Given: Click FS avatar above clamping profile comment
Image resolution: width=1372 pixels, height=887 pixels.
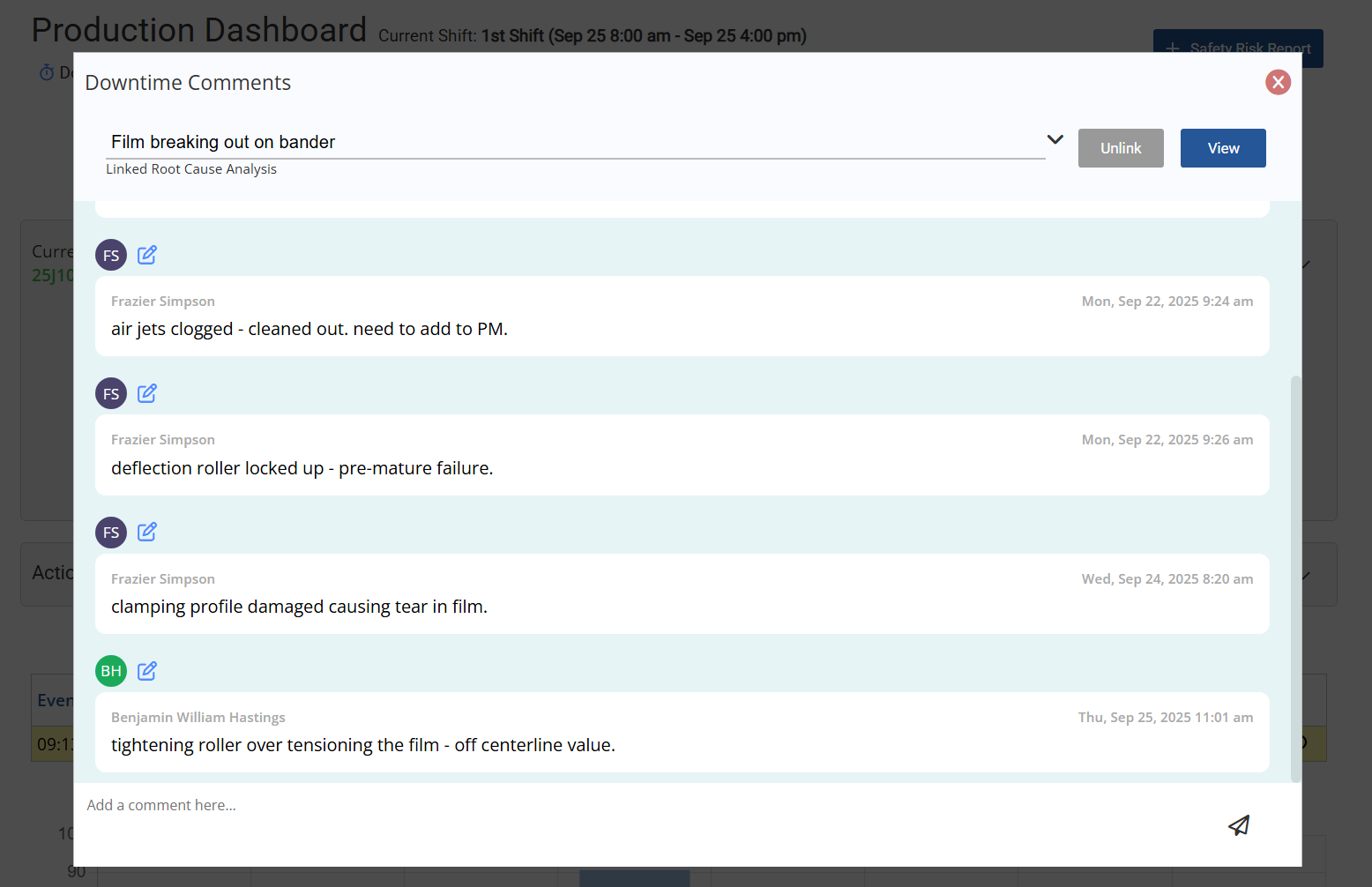Looking at the screenshot, I should click(111, 533).
